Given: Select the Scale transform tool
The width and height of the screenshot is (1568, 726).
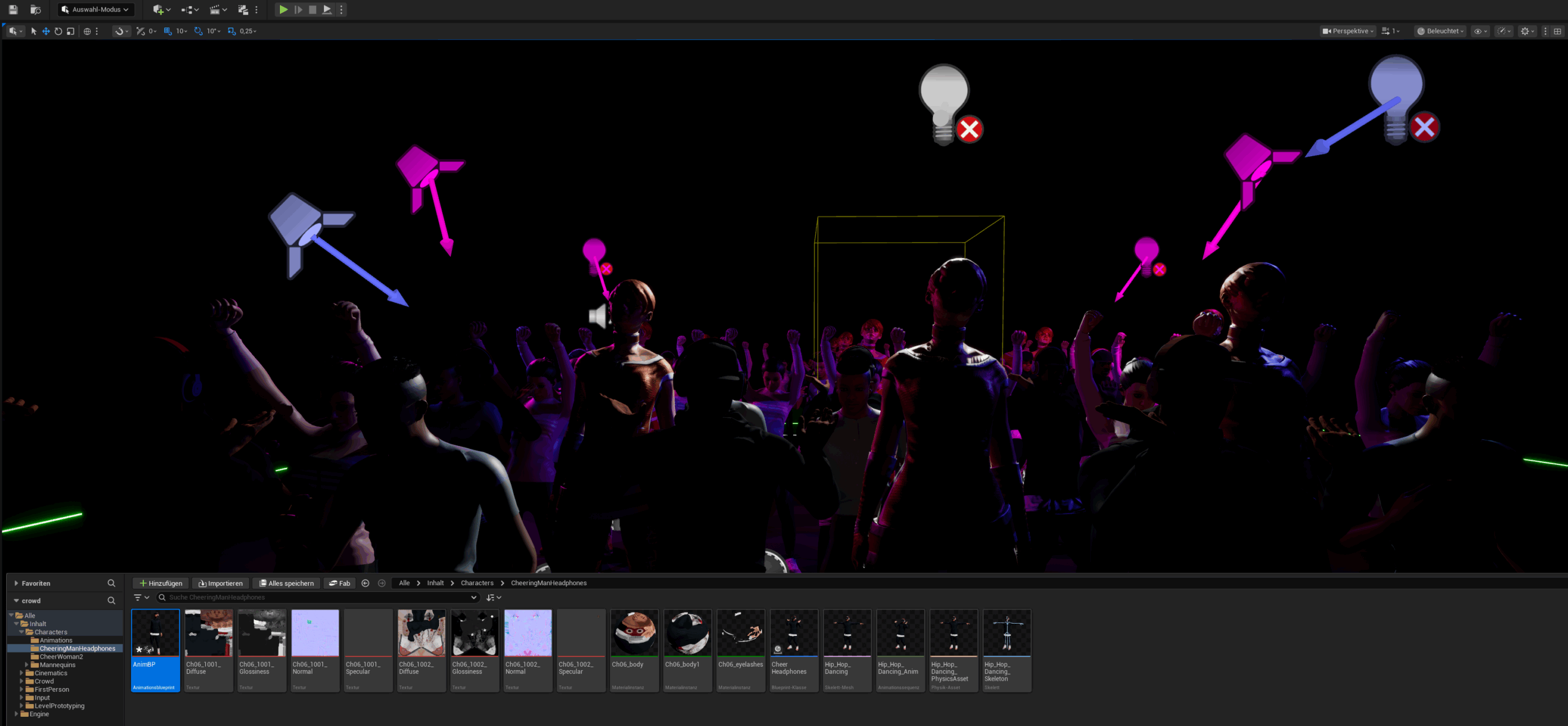Looking at the screenshot, I should (x=70, y=31).
